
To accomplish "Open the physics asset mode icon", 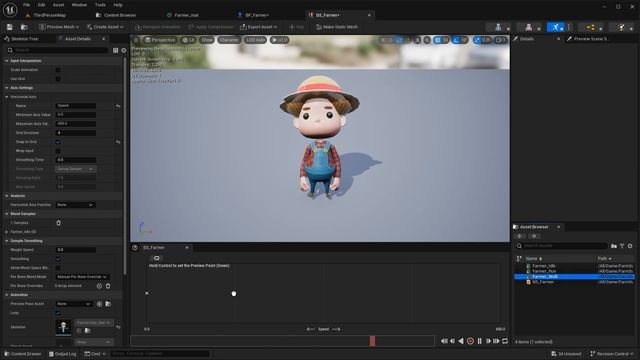I will pos(621,27).
